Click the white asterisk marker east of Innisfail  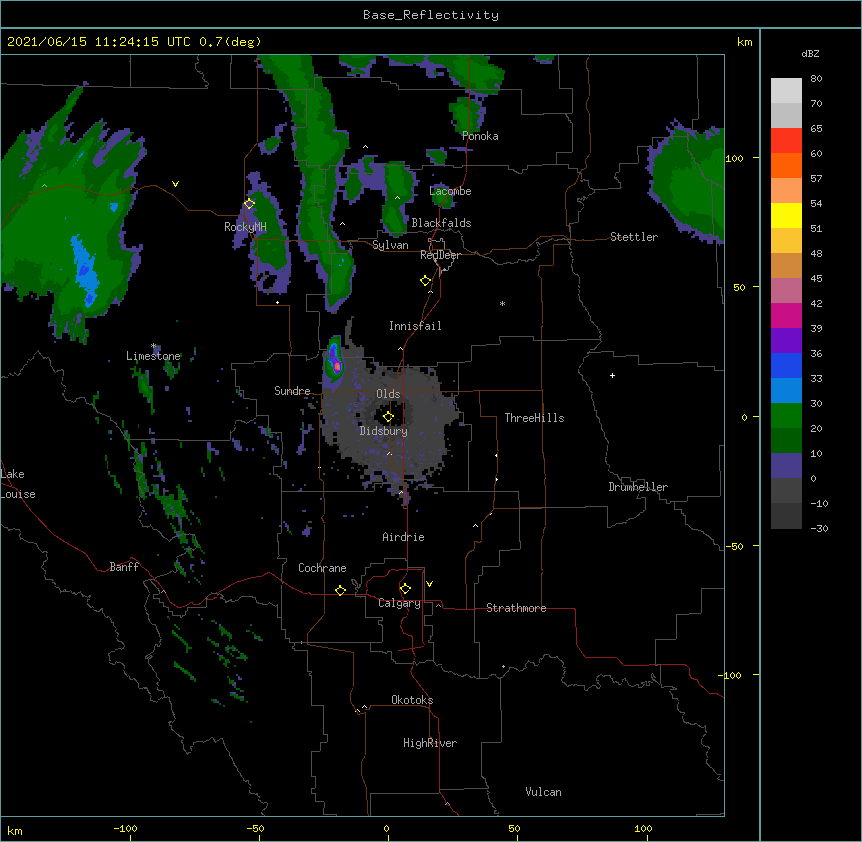[502, 303]
